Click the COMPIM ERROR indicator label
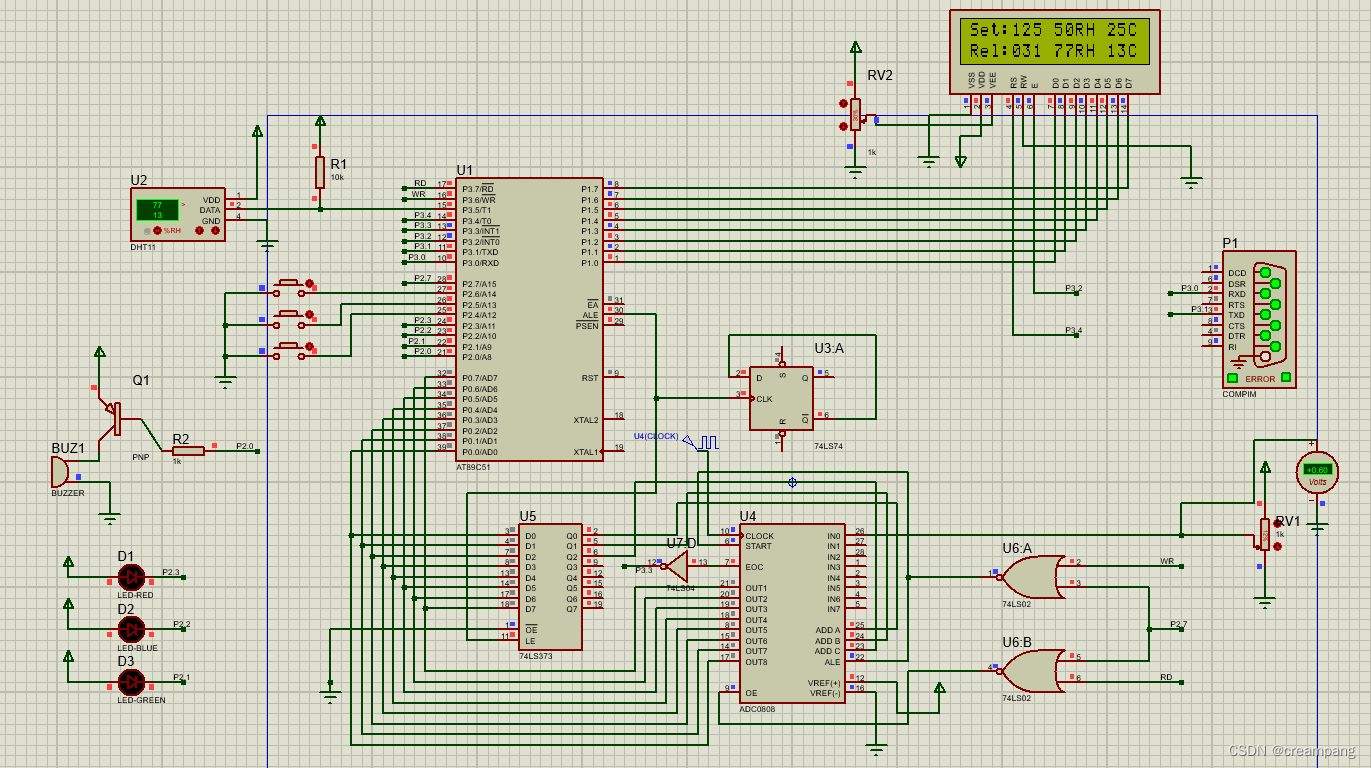The width and height of the screenshot is (1371, 768). (x=1260, y=379)
